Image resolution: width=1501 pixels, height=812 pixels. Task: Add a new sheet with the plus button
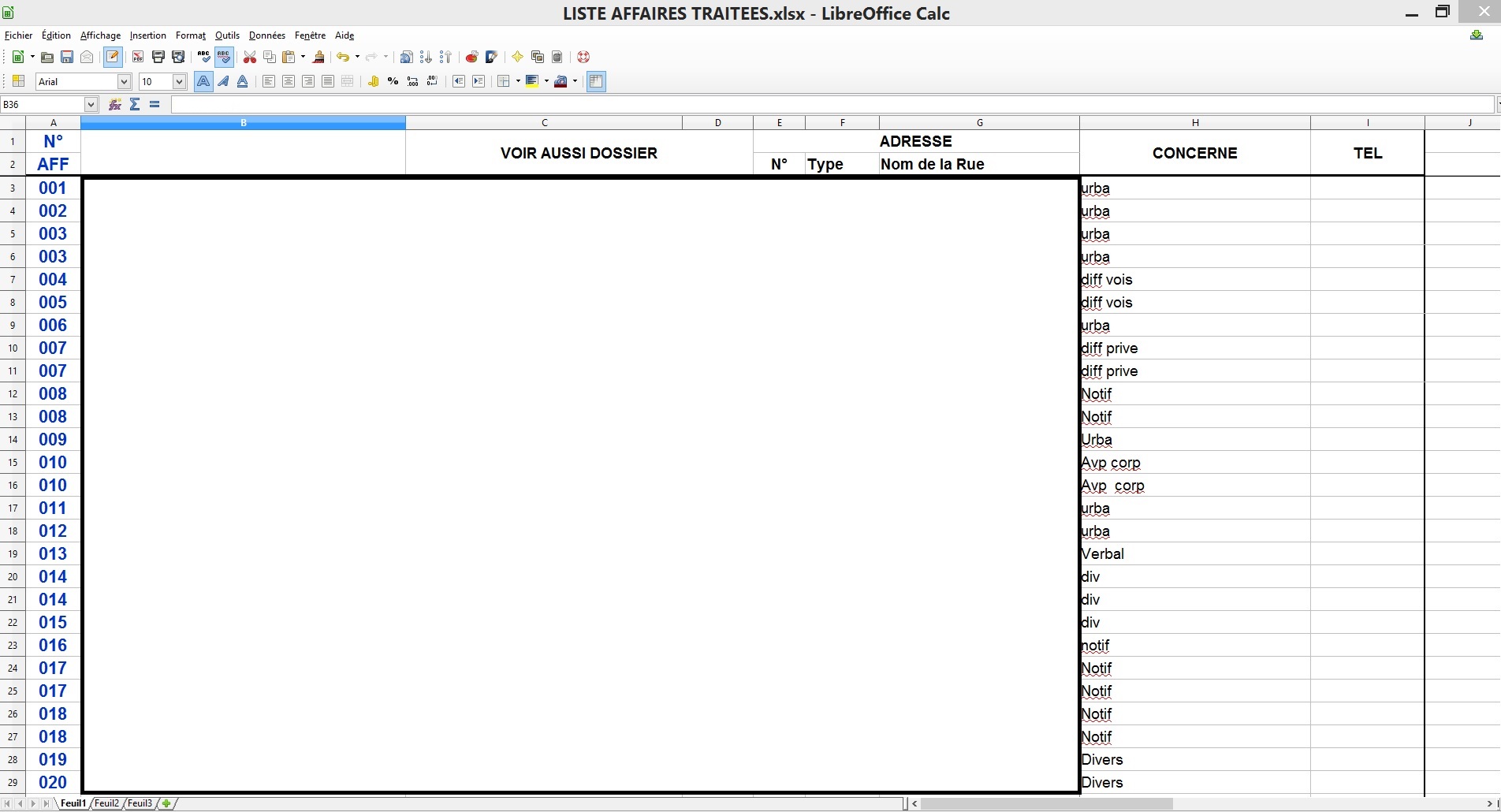click(x=166, y=803)
